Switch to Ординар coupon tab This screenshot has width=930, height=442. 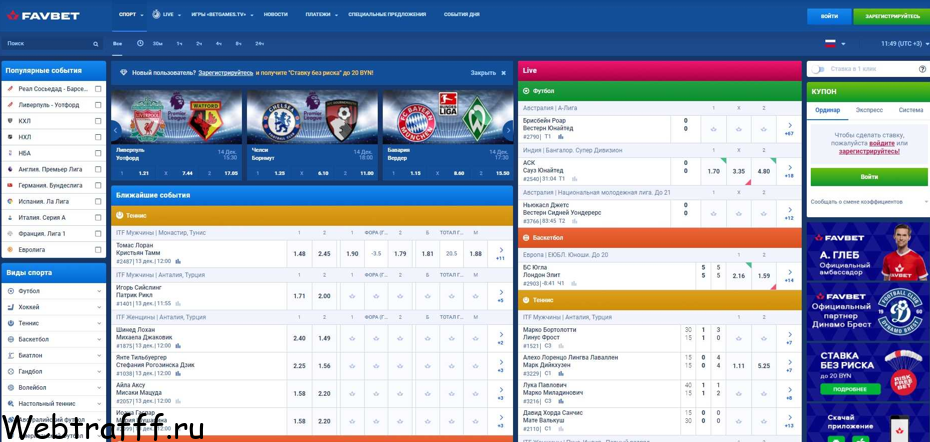(827, 110)
